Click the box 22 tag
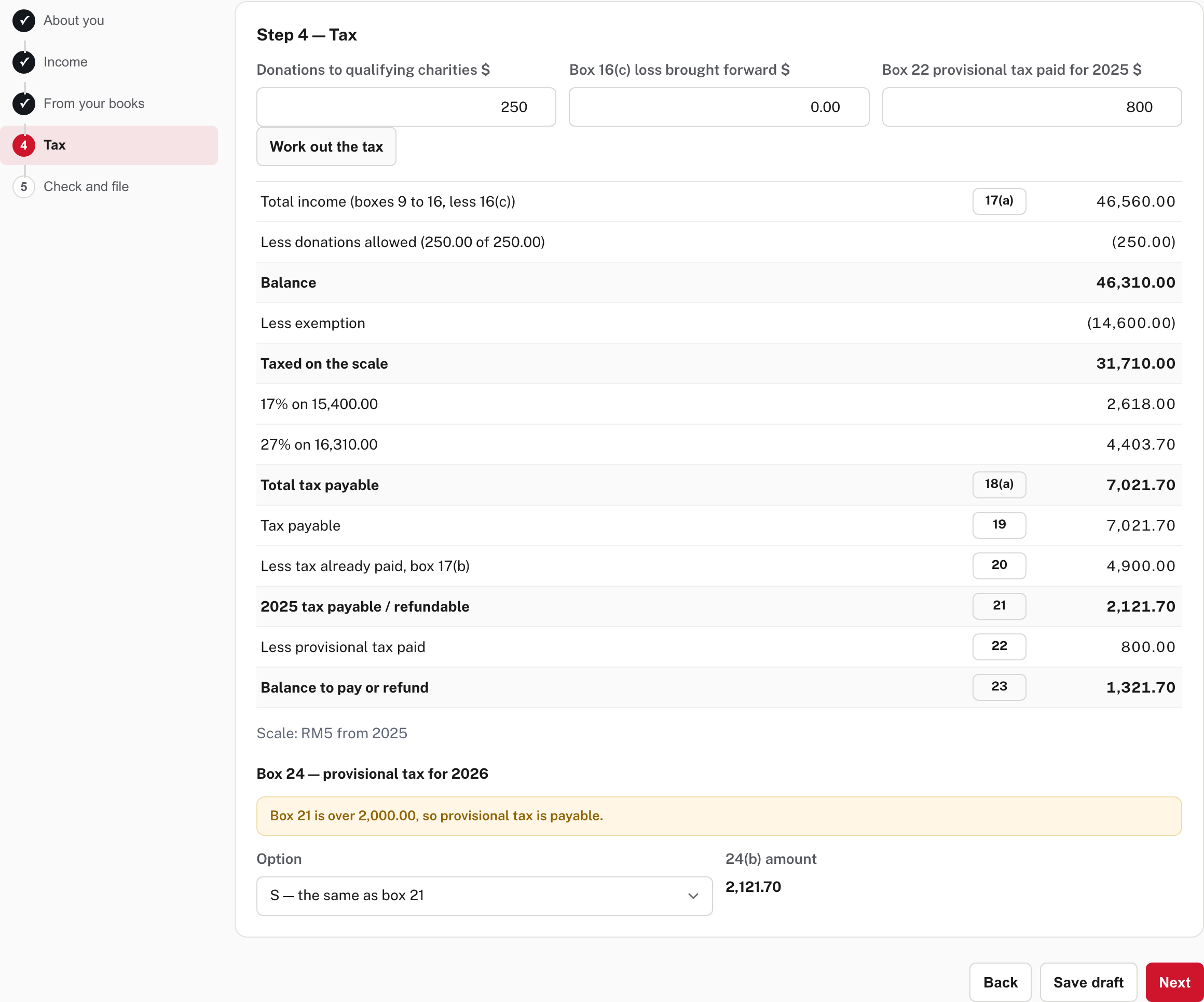Viewport: 1204px width, 1002px height. click(998, 646)
